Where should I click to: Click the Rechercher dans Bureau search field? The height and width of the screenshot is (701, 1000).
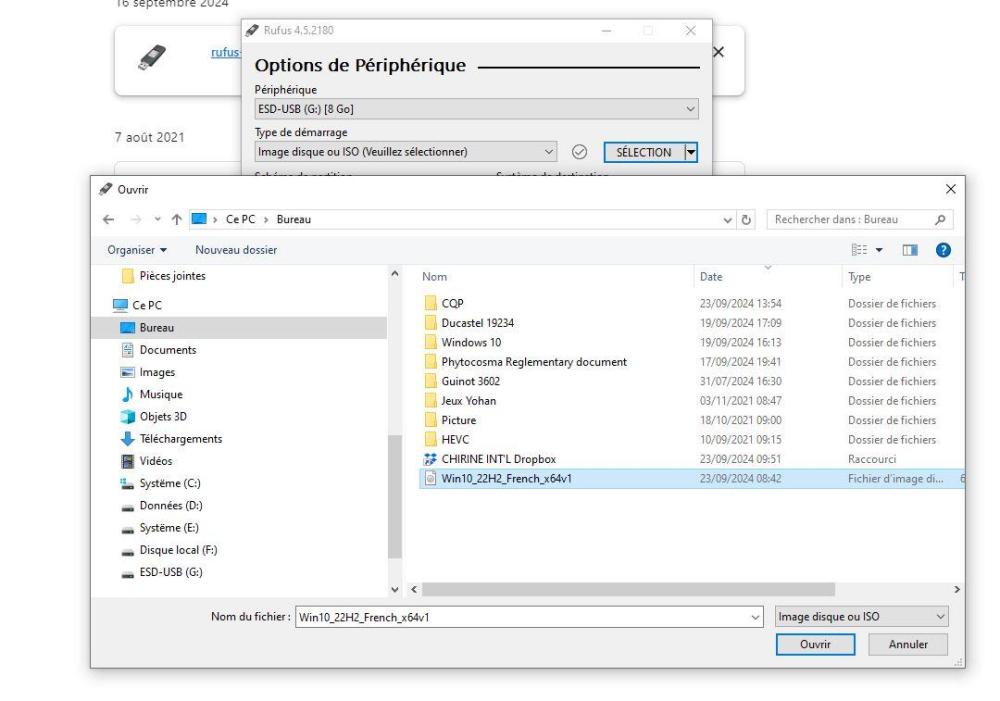pyautogui.click(x=855, y=219)
